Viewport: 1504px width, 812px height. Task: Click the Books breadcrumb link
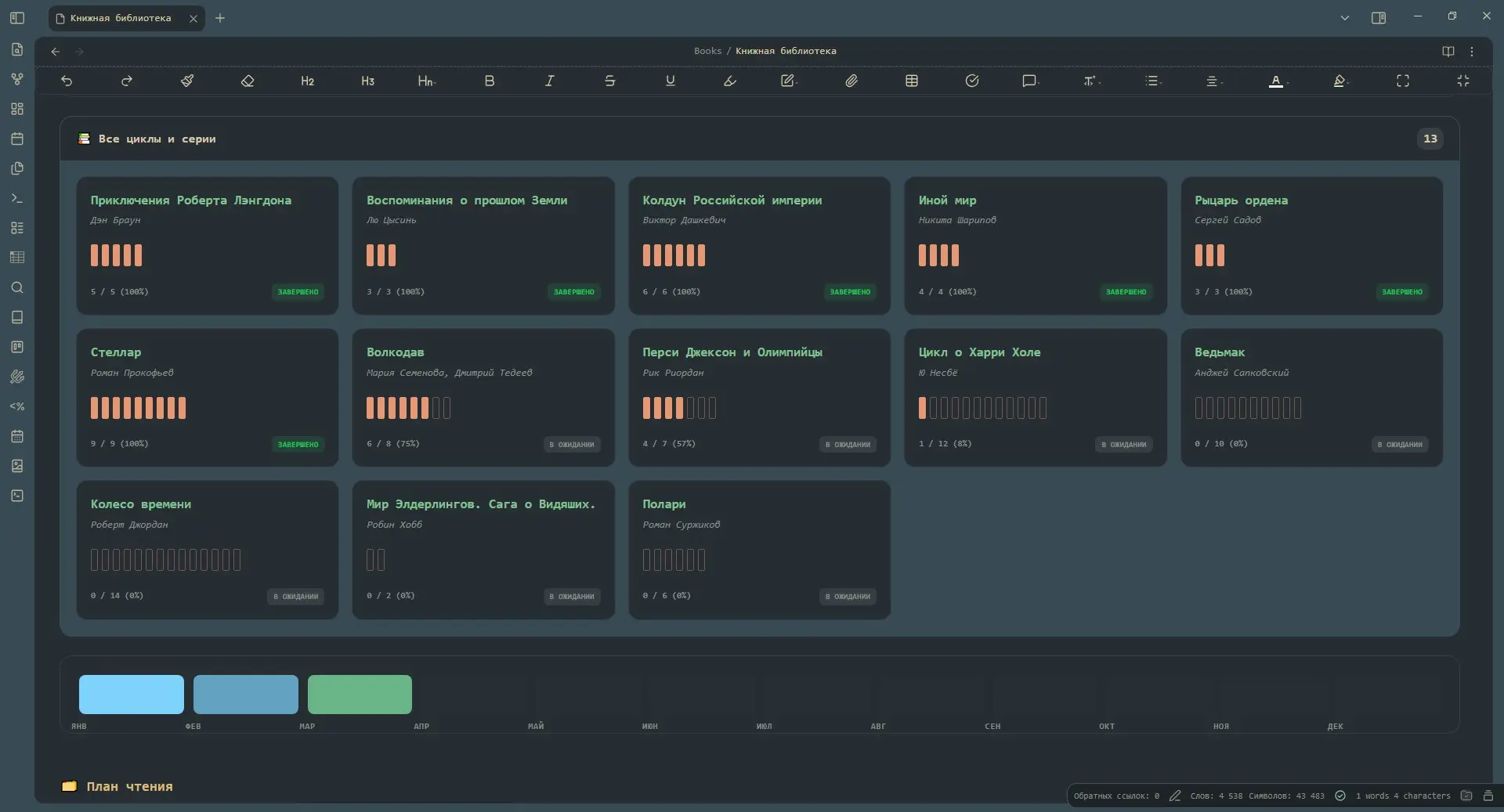707,51
